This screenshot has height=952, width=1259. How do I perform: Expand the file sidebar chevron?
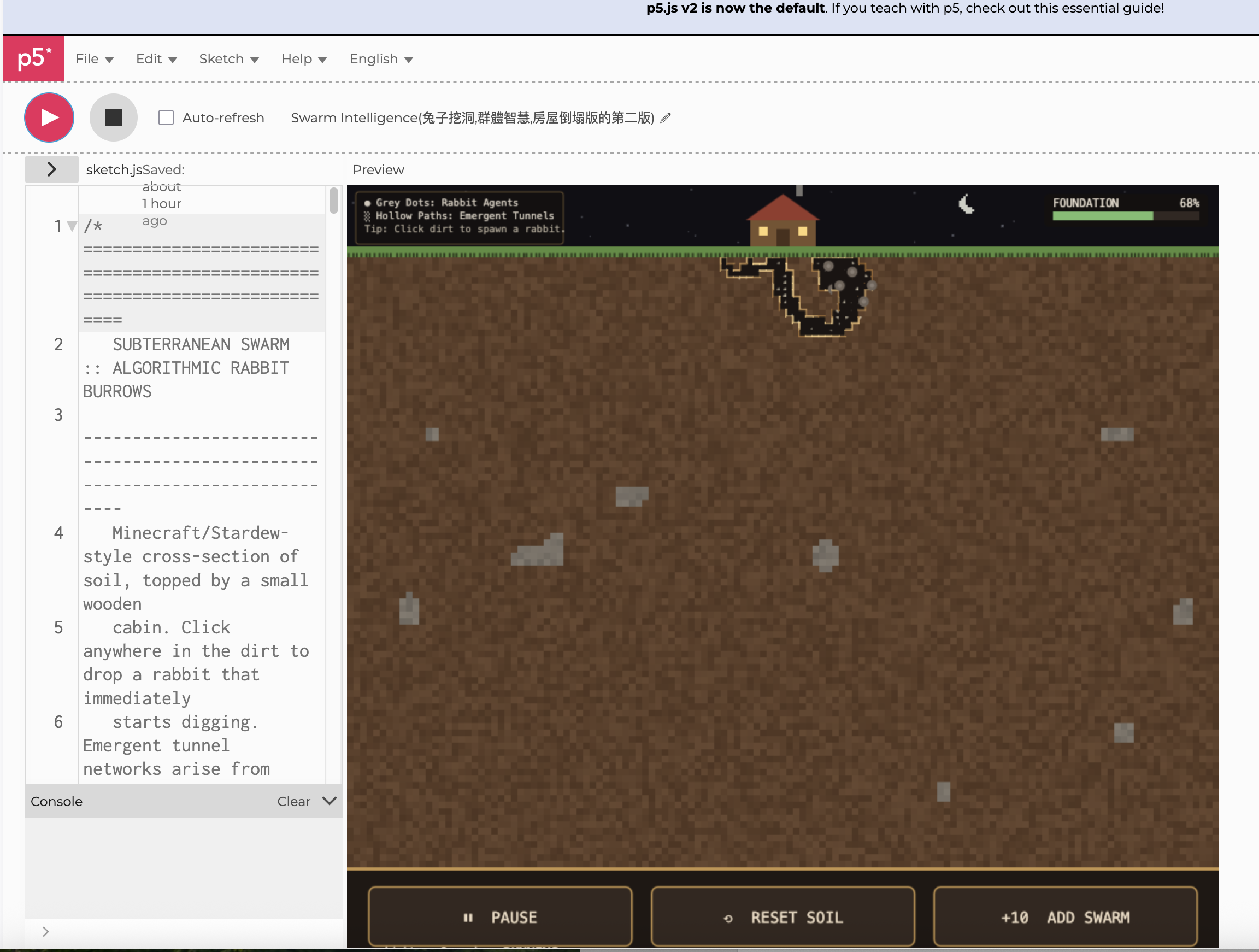52,169
